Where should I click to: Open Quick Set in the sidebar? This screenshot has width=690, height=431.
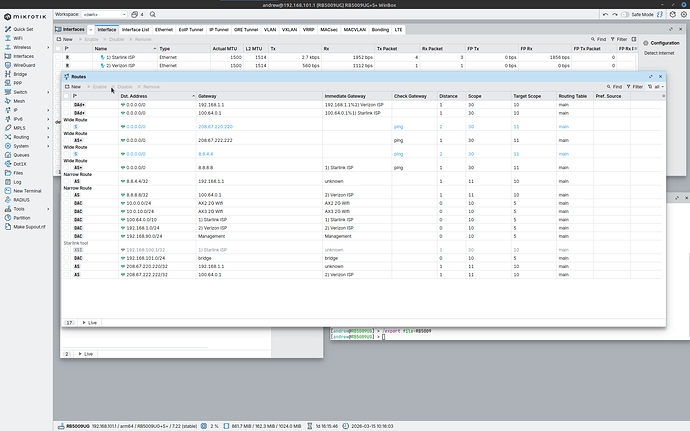(x=23, y=29)
